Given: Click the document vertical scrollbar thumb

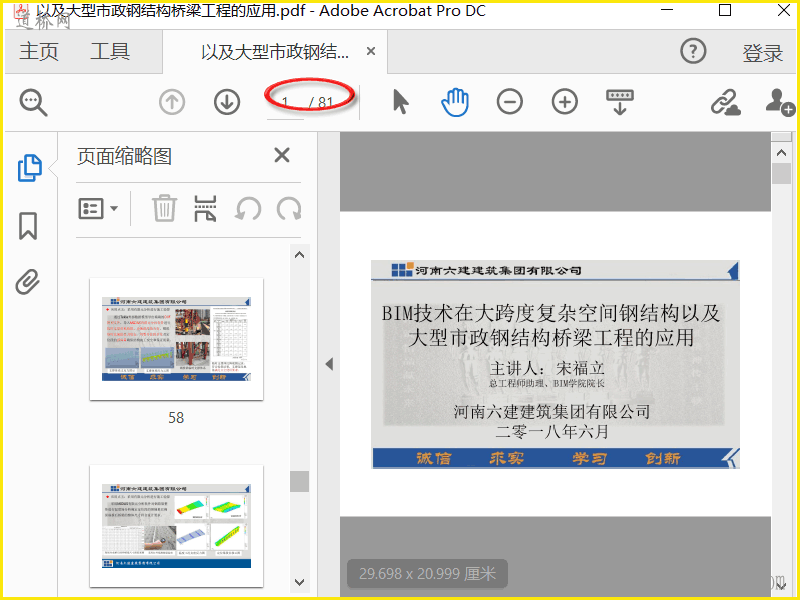Looking at the screenshot, I should [x=781, y=173].
